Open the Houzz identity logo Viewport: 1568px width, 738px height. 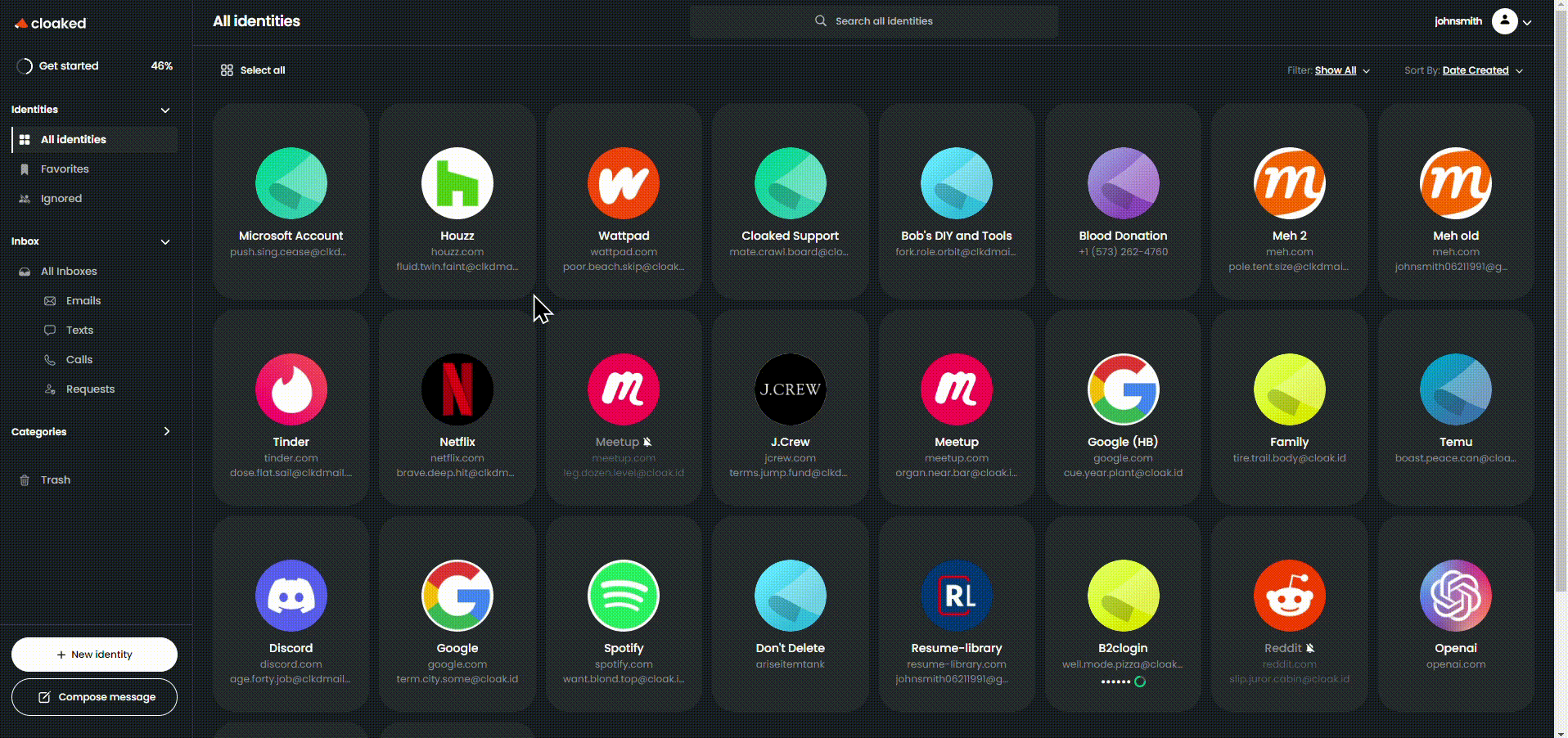point(457,183)
